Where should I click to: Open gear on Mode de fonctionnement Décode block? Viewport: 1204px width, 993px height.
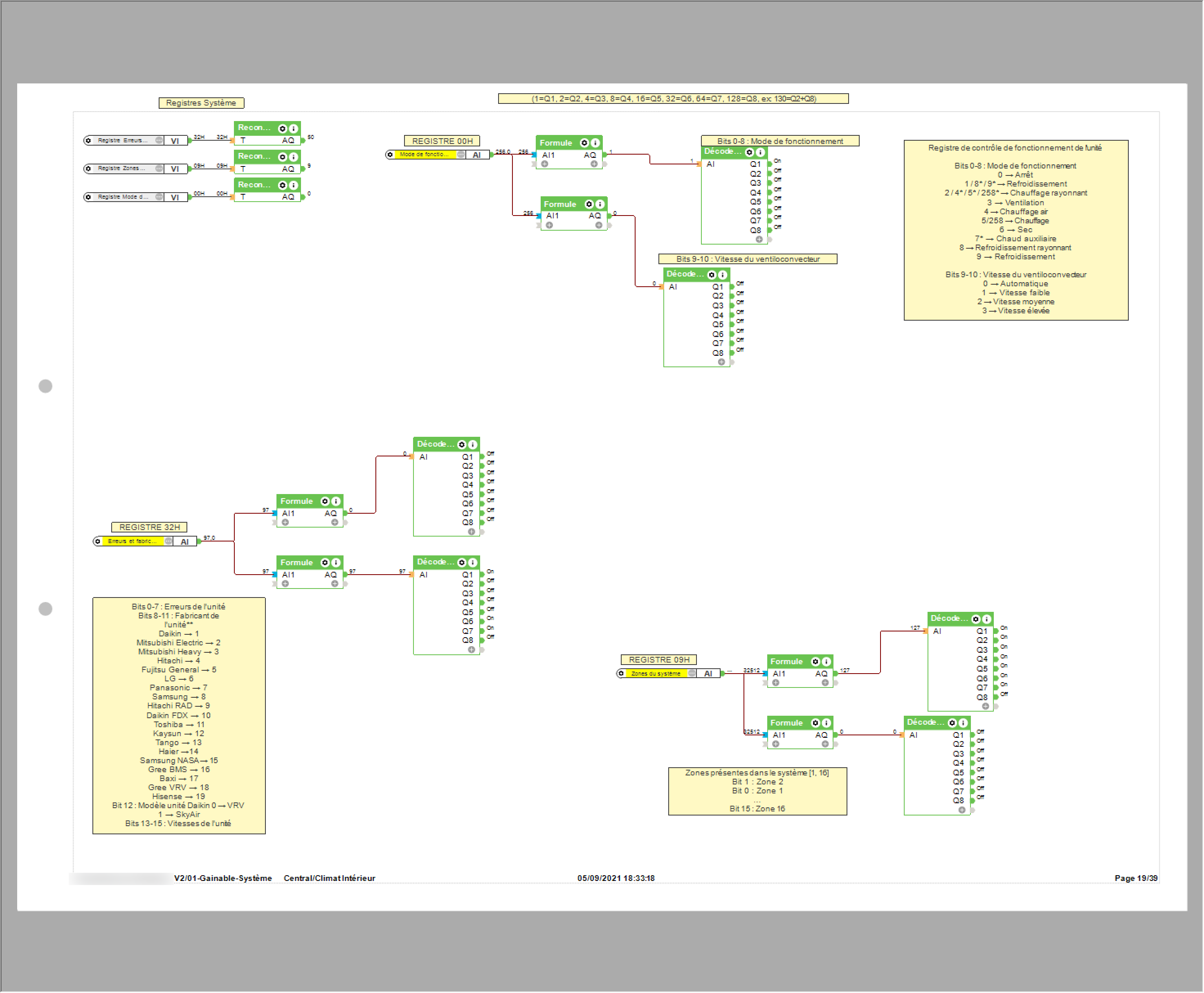click(x=749, y=152)
